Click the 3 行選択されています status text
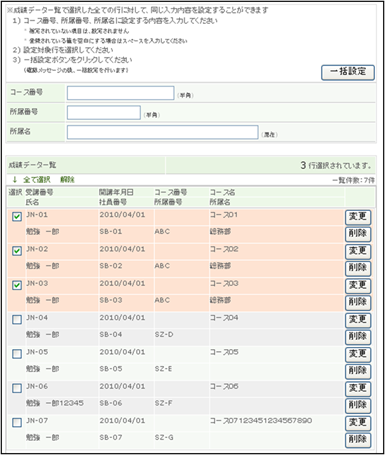This screenshot has width=385, height=455. [336, 165]
